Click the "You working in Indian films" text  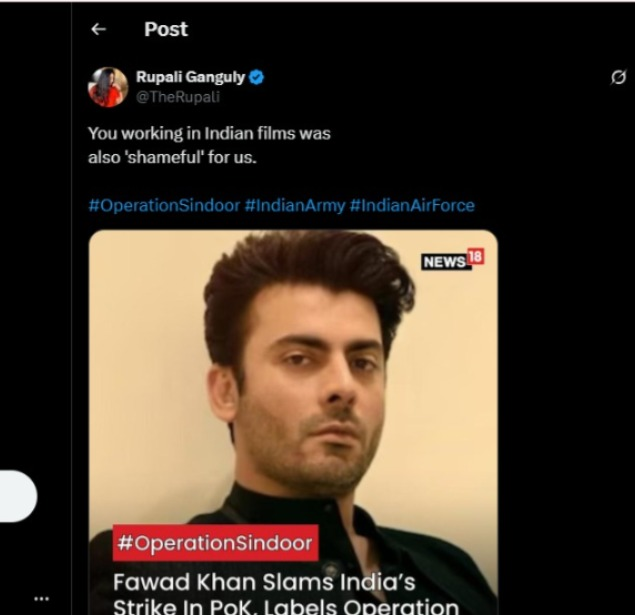(209, 133)
